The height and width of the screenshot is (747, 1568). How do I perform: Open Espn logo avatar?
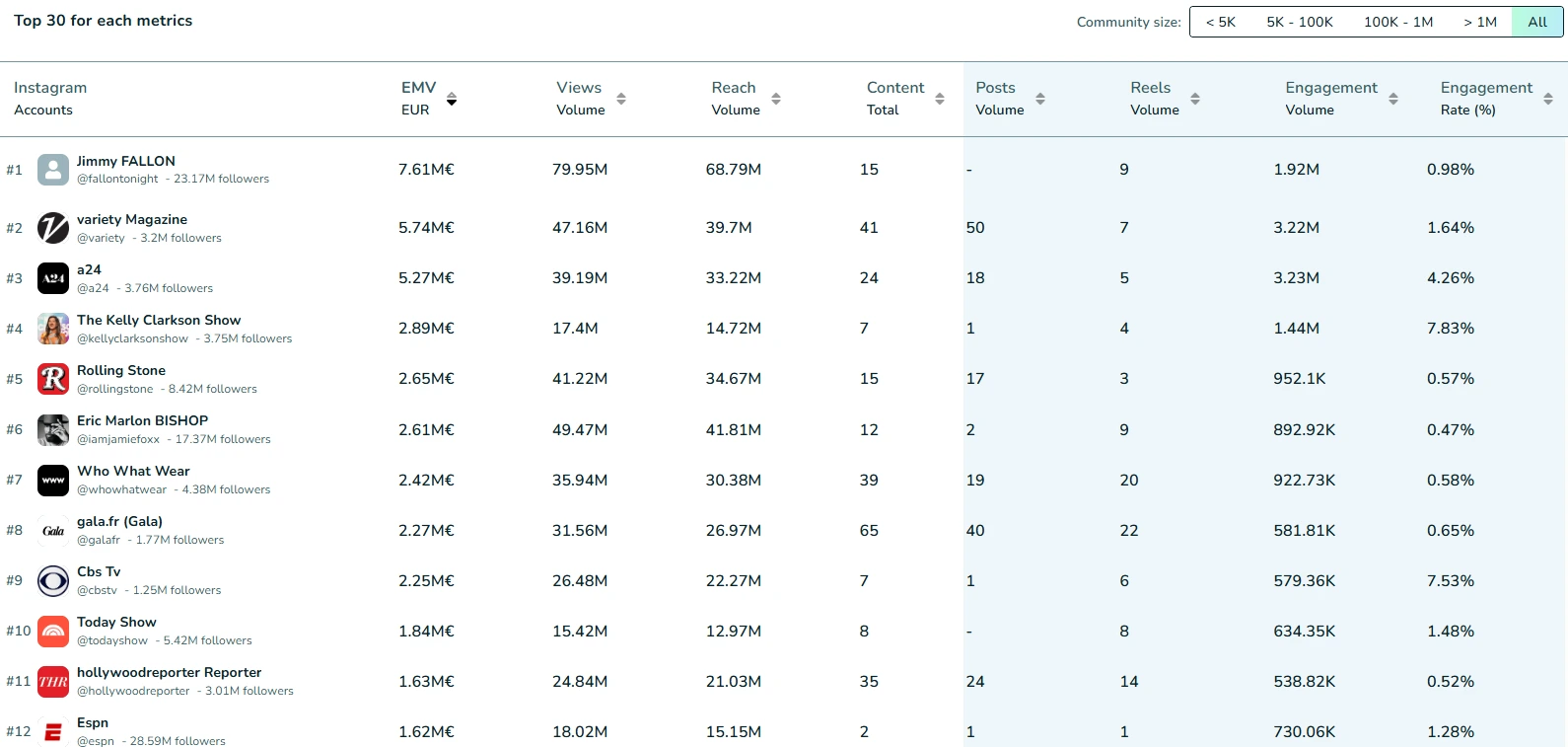click(x=53, y=732)
